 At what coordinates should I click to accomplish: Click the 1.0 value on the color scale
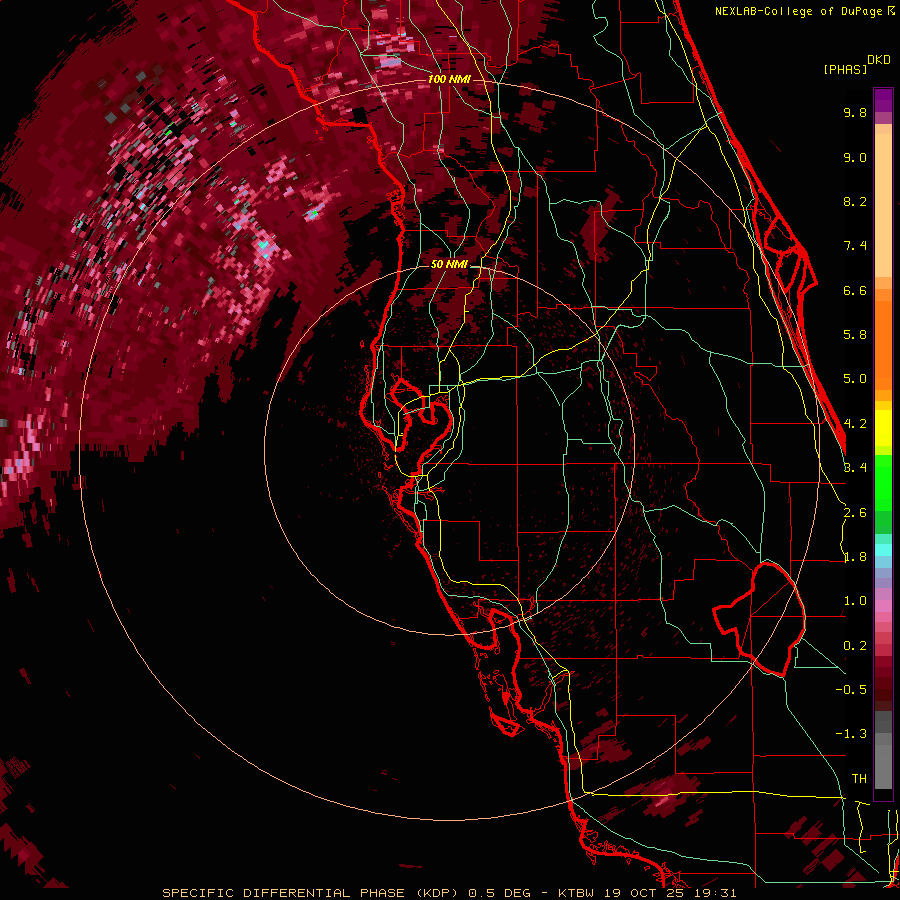tap(855, 601)
